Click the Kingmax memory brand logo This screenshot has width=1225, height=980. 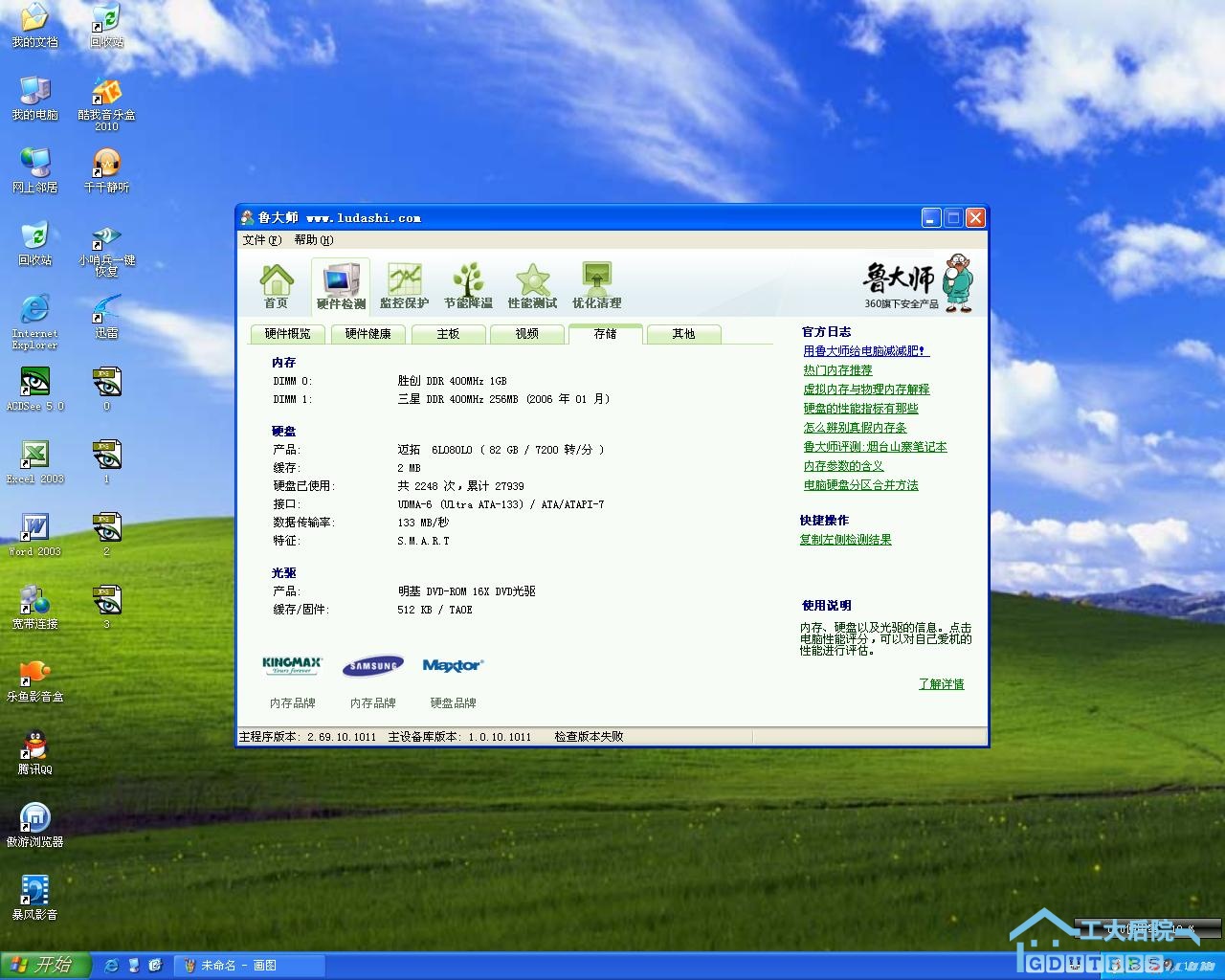tap(292, 665)
